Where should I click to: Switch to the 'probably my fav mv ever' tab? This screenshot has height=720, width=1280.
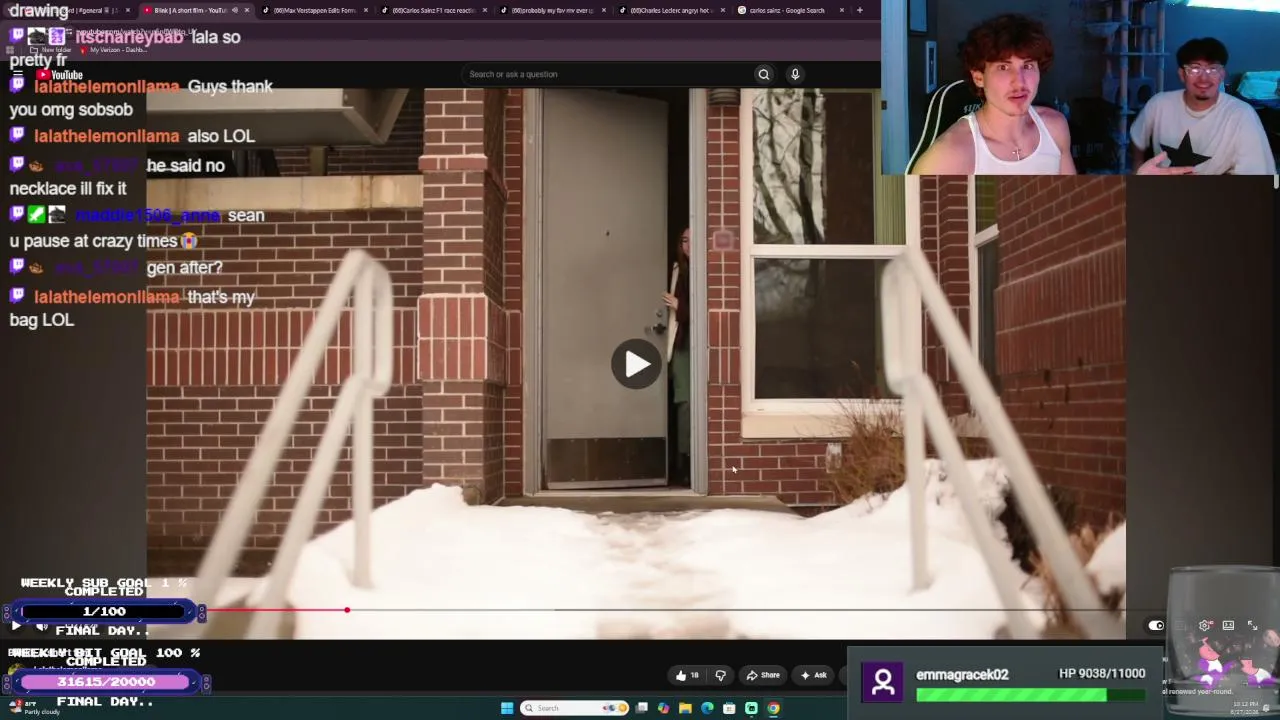(x=553, y=10)
